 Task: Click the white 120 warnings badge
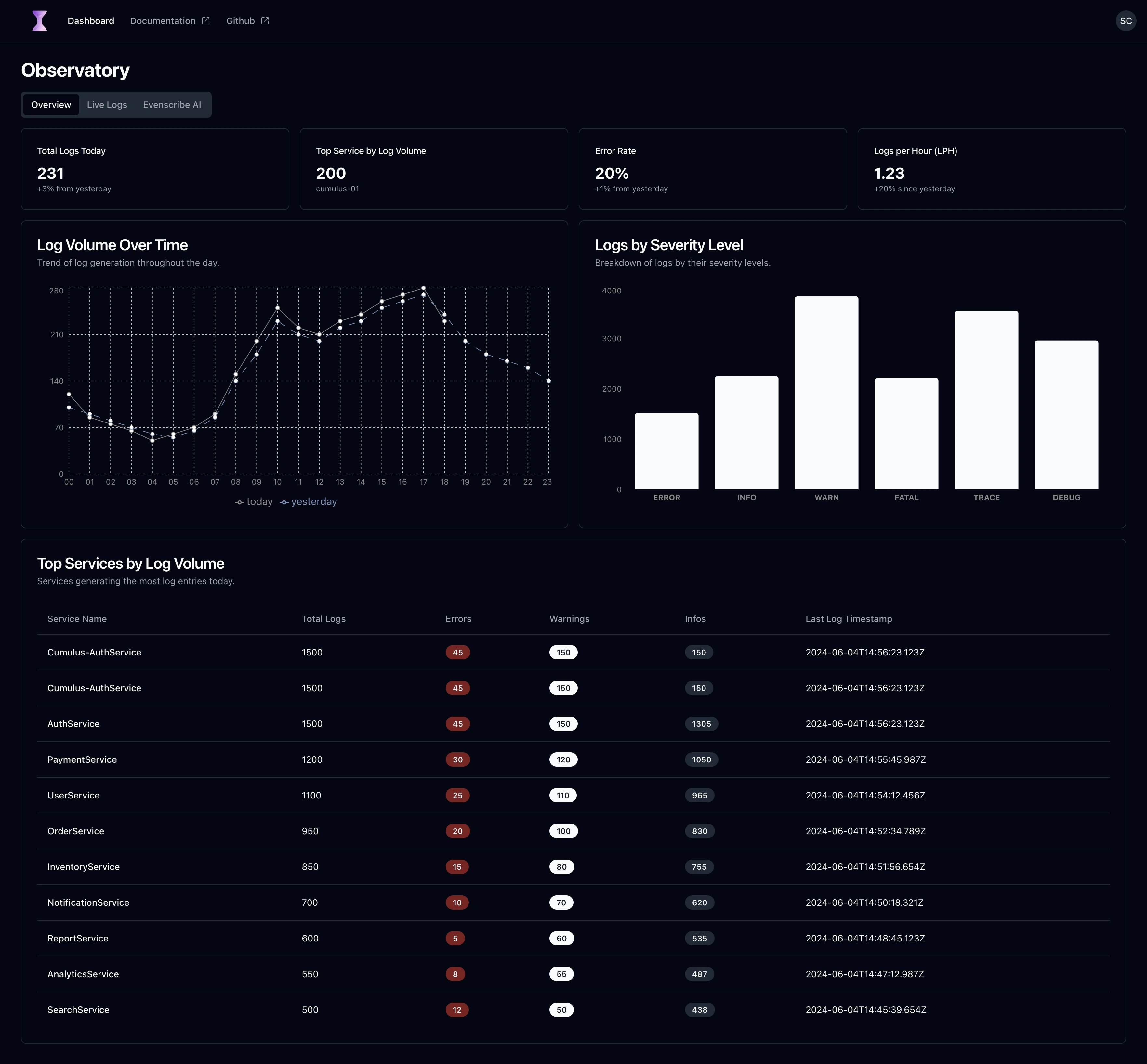pyautogui.click(x=563, y=759)
